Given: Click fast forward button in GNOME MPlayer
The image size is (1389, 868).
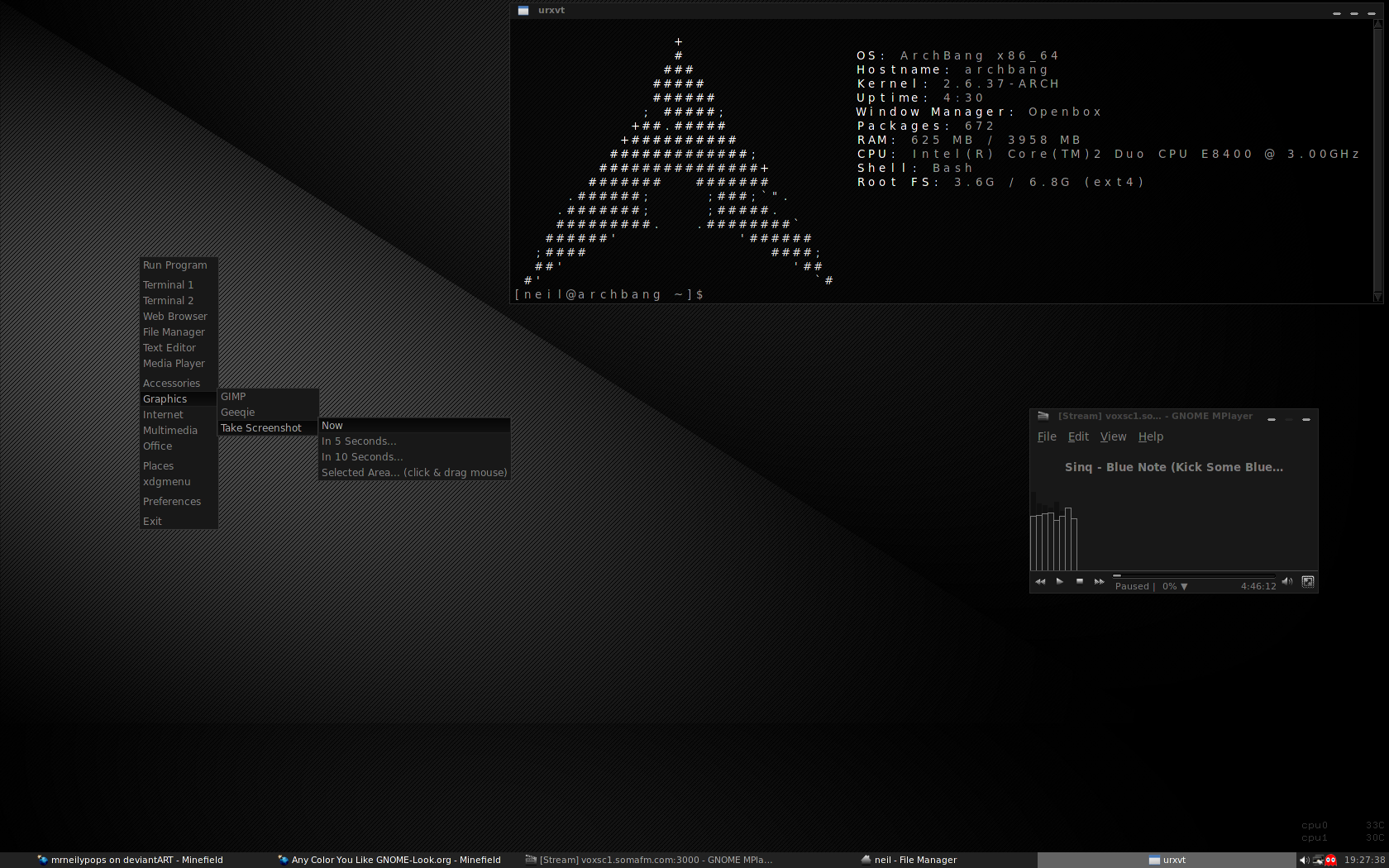Looking at the screenshot, I should (x=1100, y=582).
